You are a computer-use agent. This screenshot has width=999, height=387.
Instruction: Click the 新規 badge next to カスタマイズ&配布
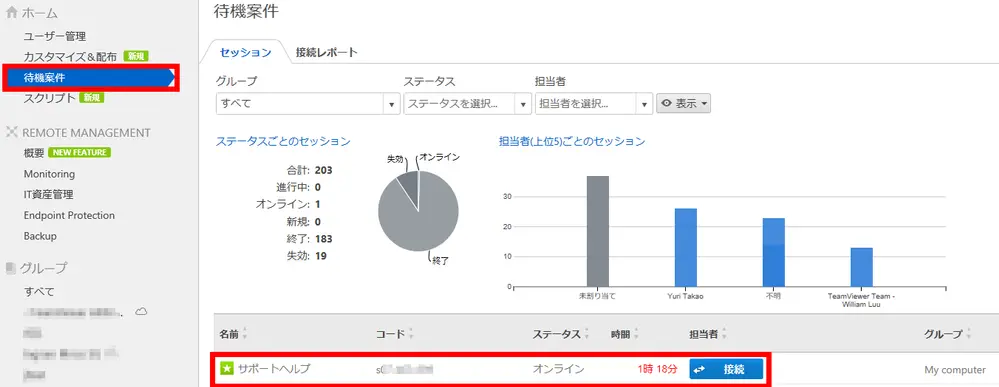point(136,56)
